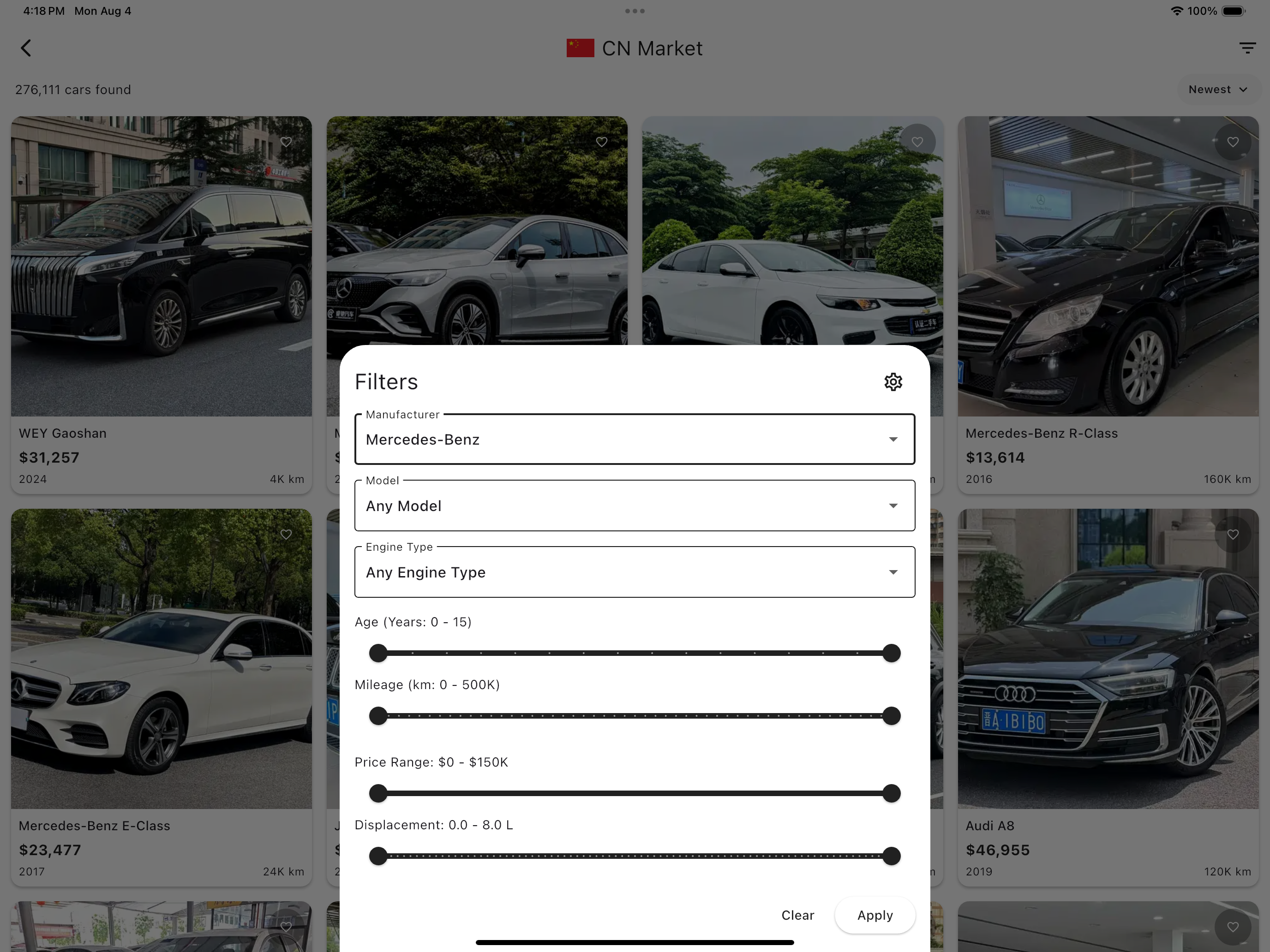Click Displacement slider minimum handle
Viewport: 1270px width, 952px height.
click(378, 856)
